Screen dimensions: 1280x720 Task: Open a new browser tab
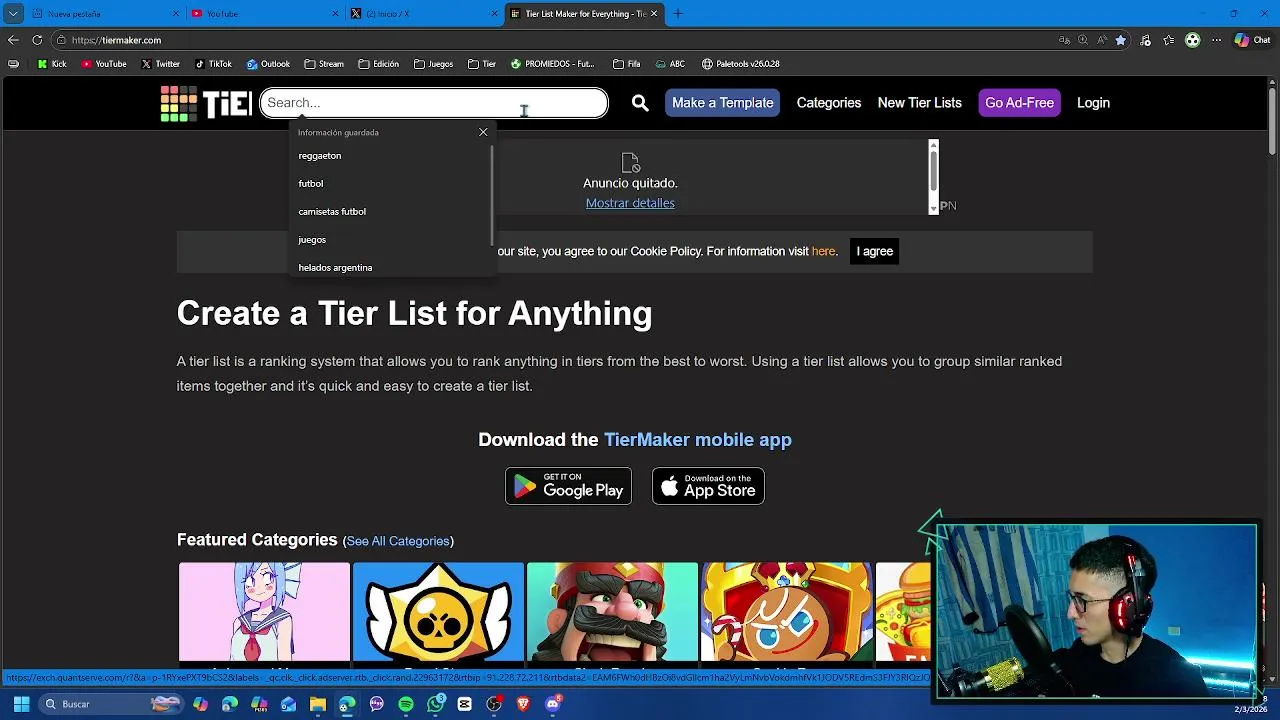click(x=677, y=14)
